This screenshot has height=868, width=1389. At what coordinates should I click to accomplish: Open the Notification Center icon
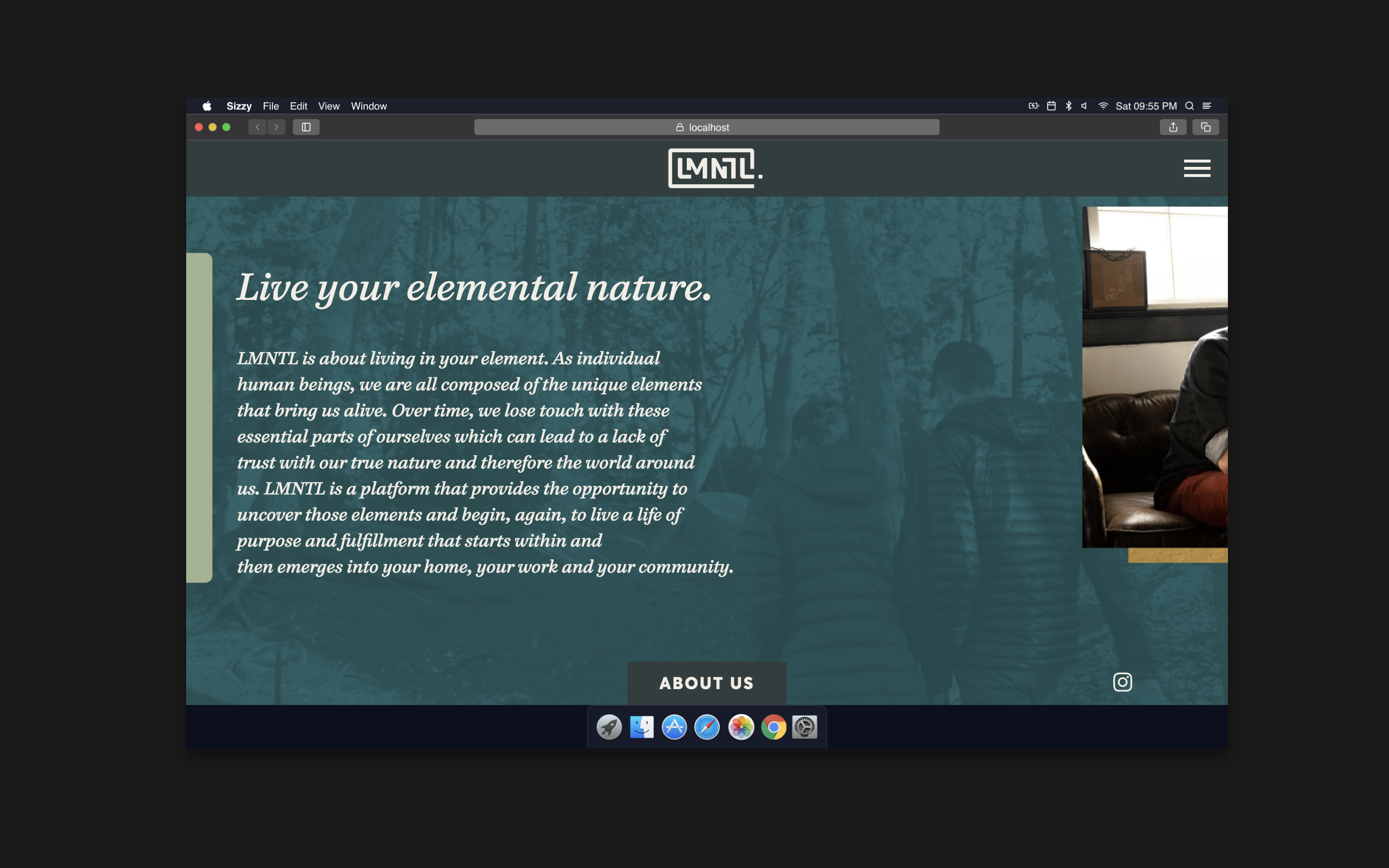(1207, 106)
